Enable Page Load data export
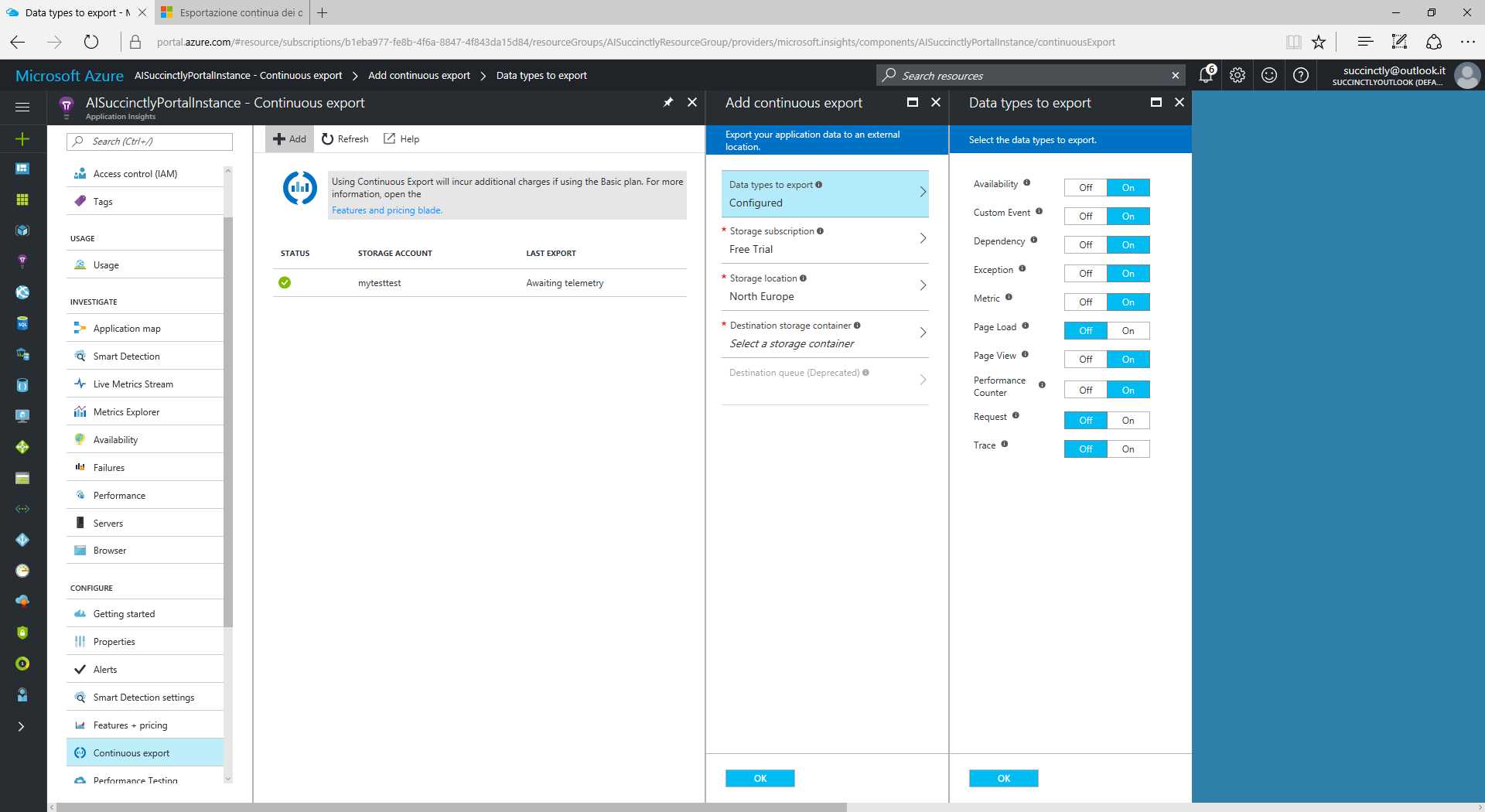The image size is (1485, 812). click(x=1128, y=330)
